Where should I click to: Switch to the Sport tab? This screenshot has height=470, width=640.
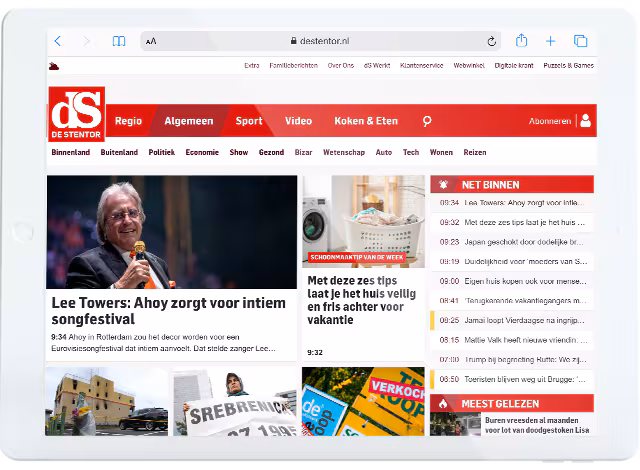[x=249, y=121]
